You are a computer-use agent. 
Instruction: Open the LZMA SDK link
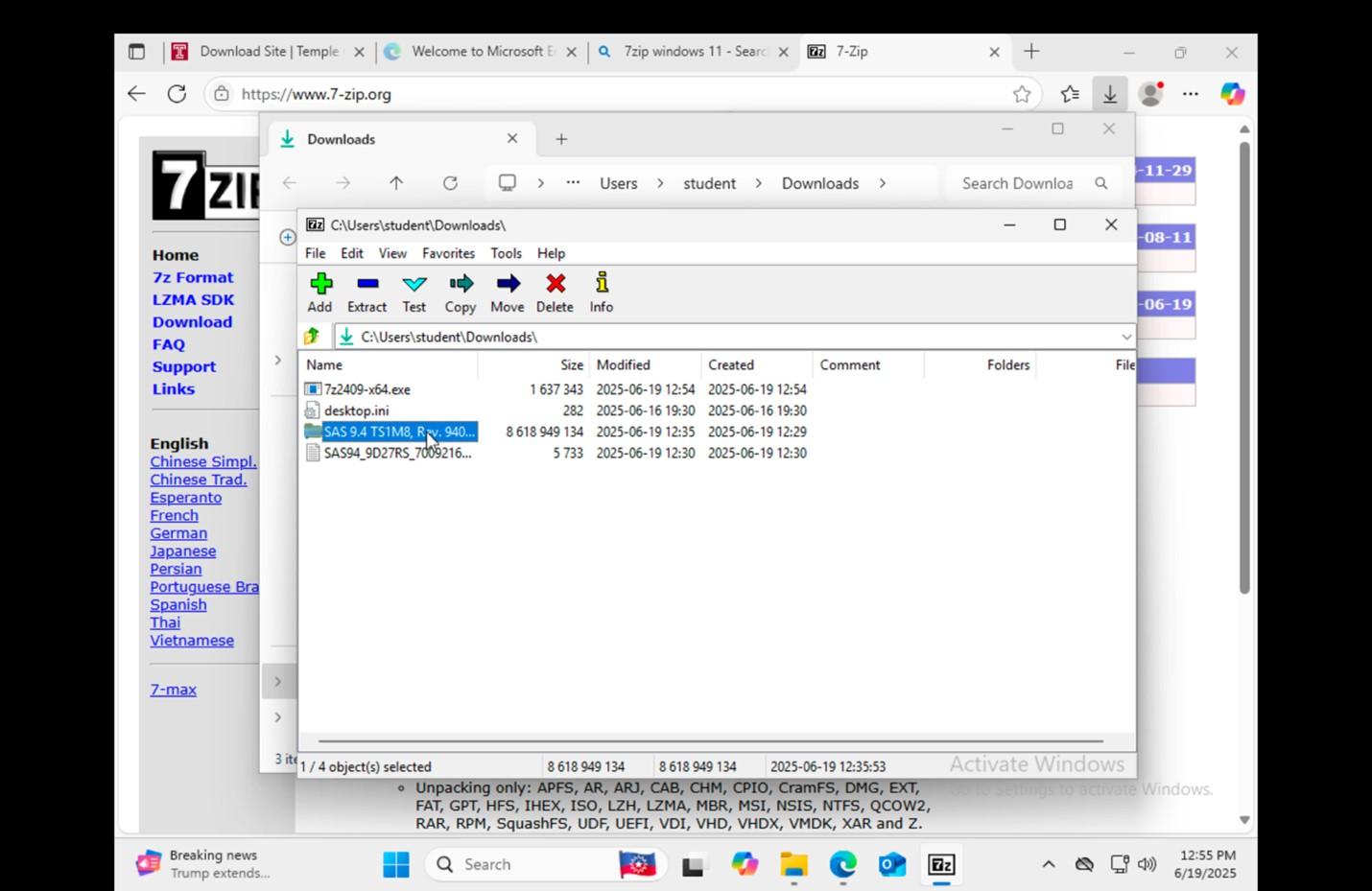[x=193, y=299]
